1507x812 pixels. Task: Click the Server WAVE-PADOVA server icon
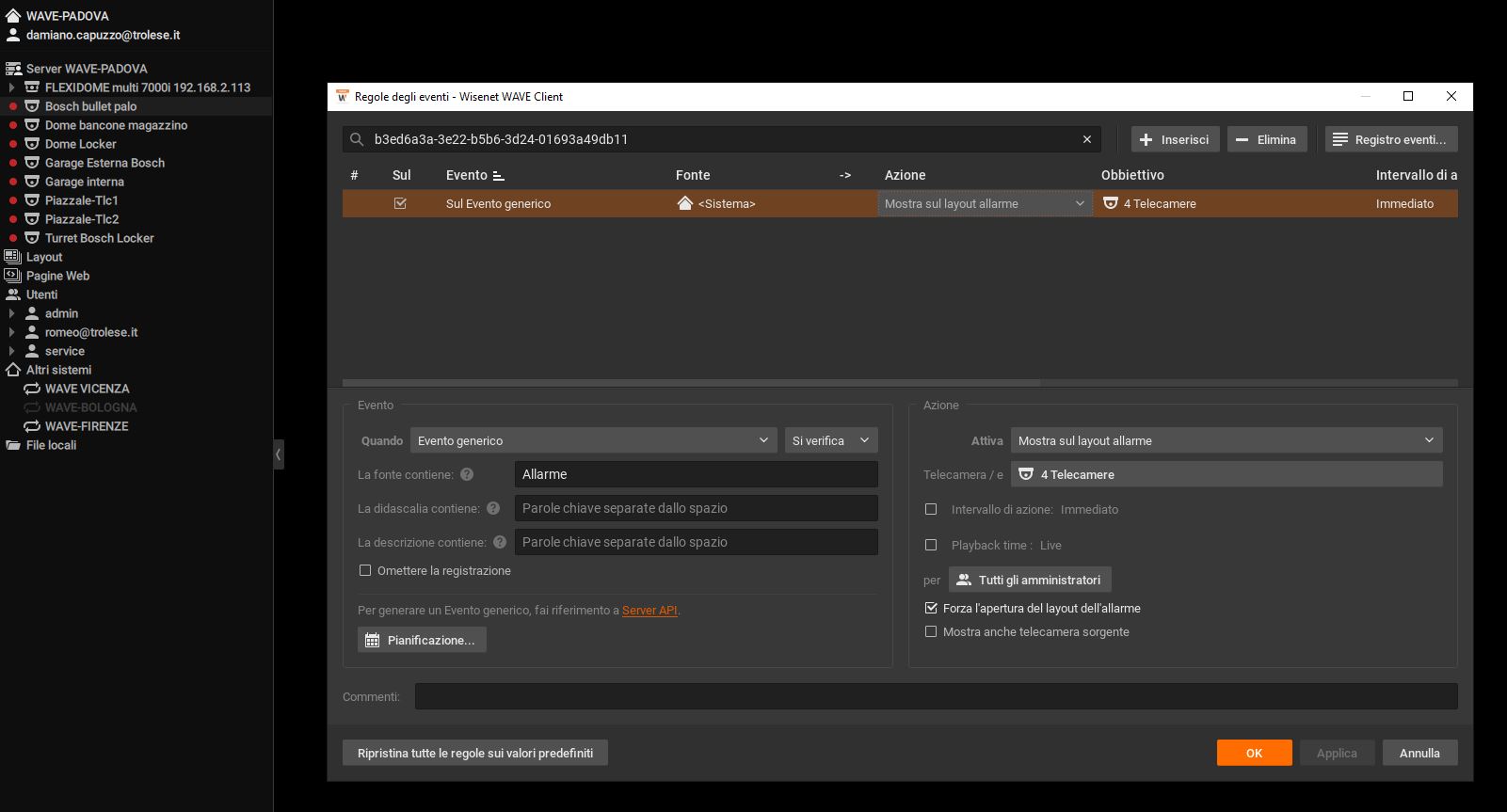point(13,69)
